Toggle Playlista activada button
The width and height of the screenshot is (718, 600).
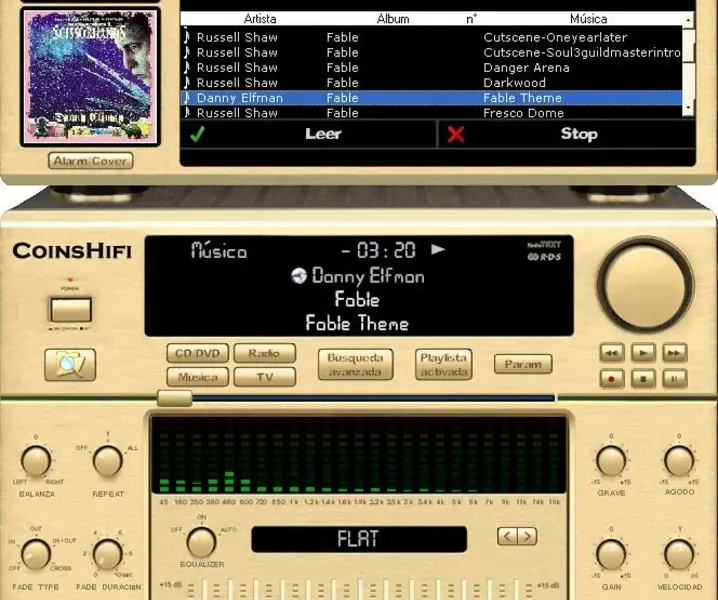tap(443, 365)
